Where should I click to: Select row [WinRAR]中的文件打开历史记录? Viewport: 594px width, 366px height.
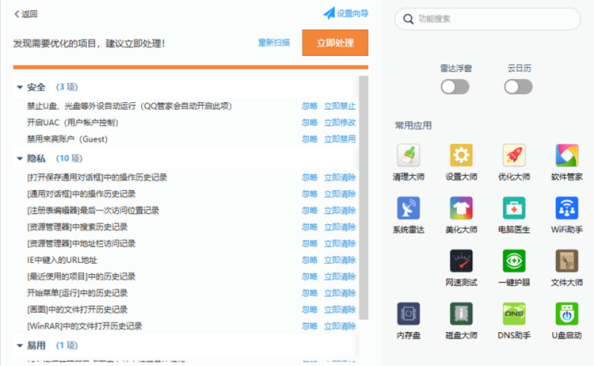186,326
